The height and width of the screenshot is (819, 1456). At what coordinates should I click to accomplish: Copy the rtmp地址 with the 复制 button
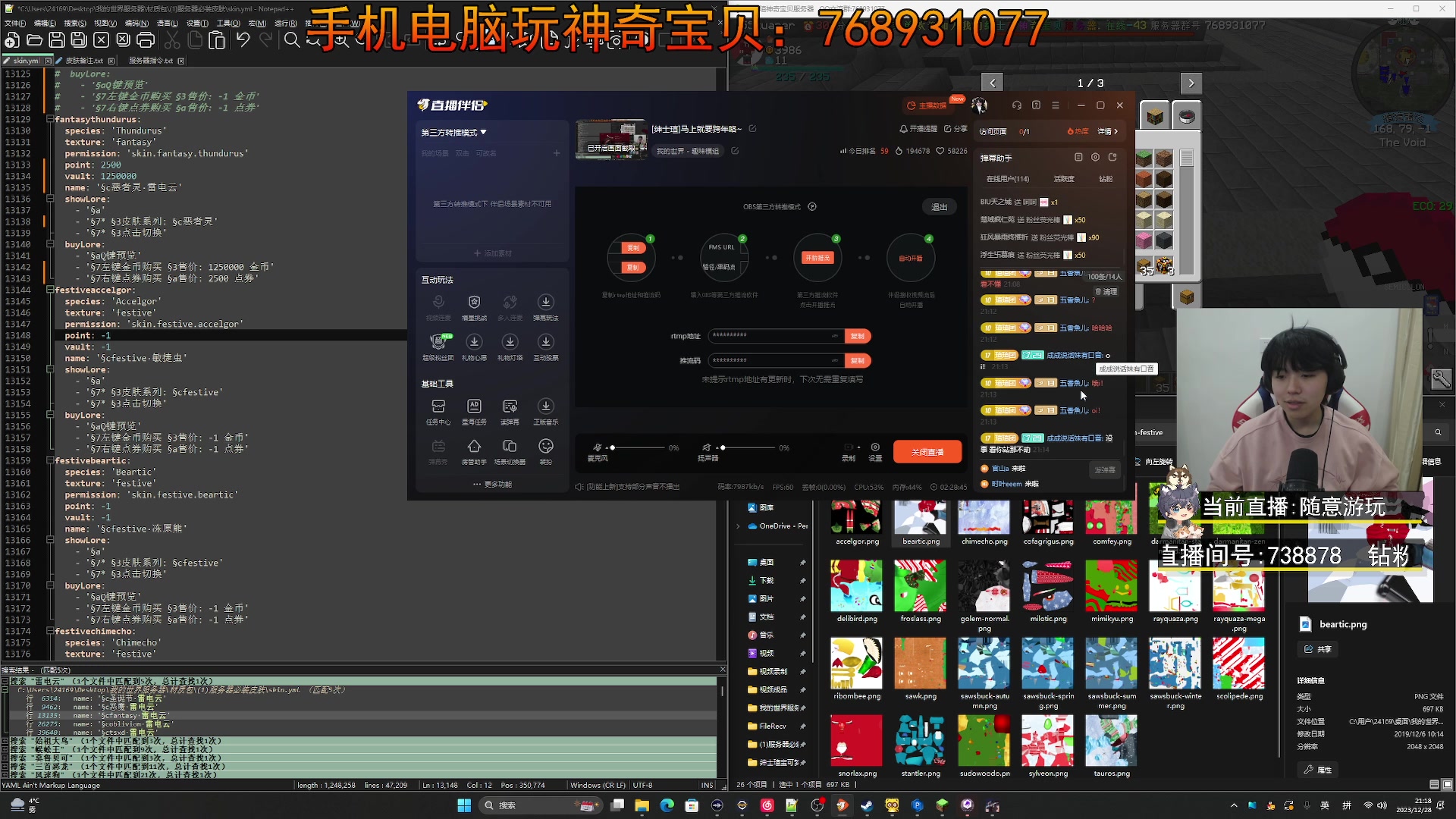(x=858, y=336)
